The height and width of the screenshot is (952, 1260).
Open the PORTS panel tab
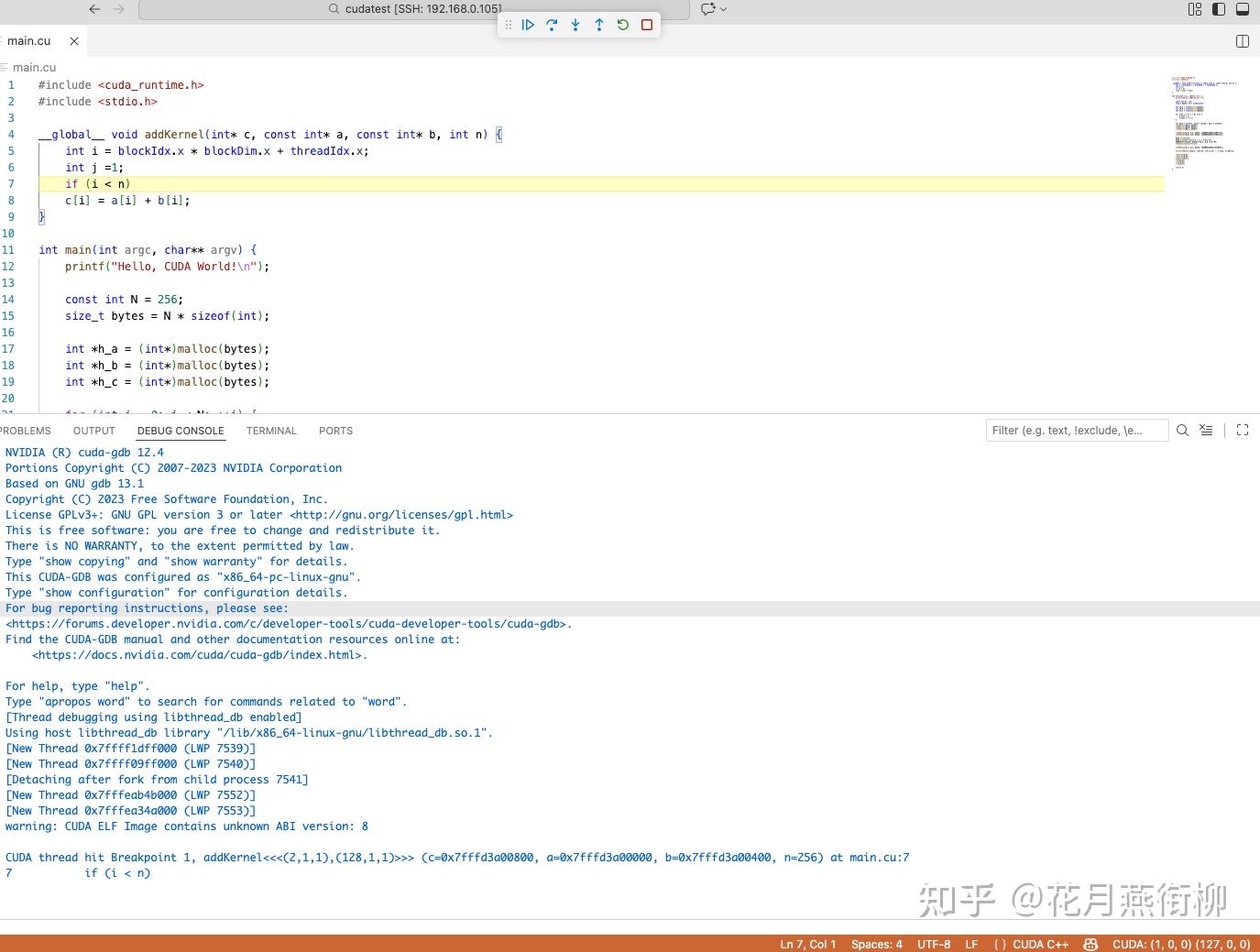(335, 431)
